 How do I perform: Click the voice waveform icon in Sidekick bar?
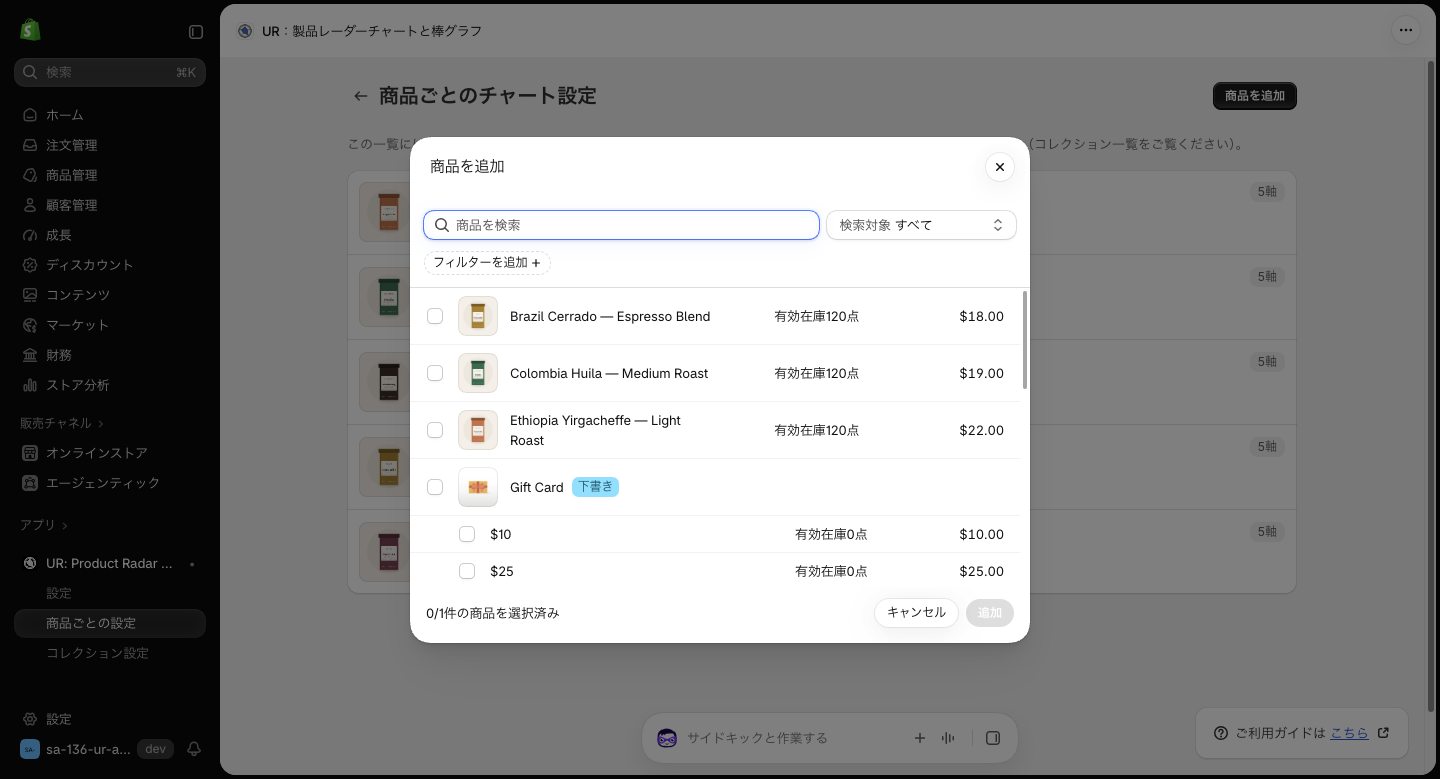(948, 738)
